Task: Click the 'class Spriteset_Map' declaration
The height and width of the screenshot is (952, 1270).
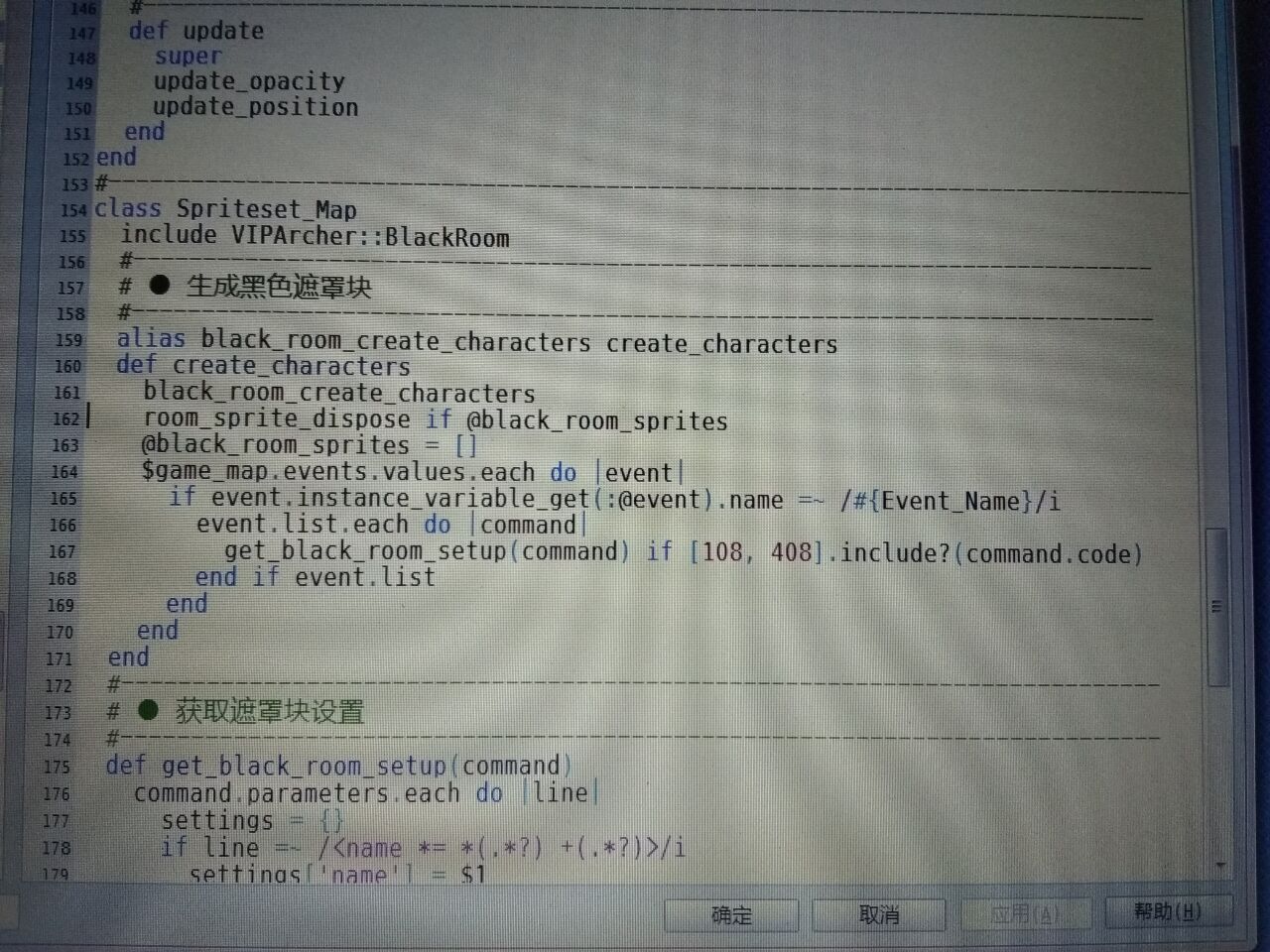Action: [225, 209]
